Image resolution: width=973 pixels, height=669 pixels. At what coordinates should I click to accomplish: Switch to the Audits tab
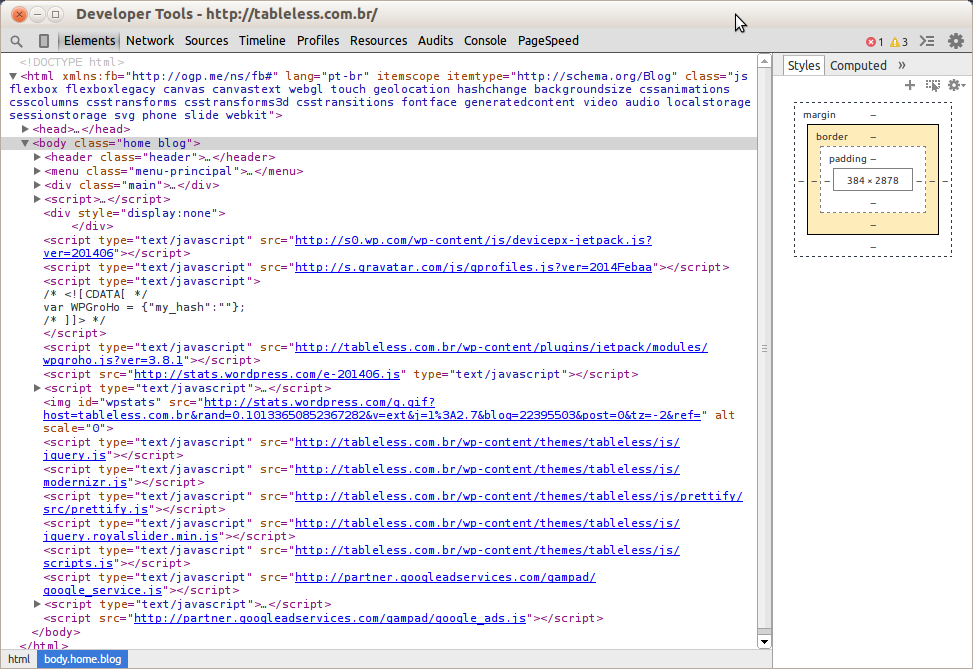pyautogui.click(x=436, y=41)
